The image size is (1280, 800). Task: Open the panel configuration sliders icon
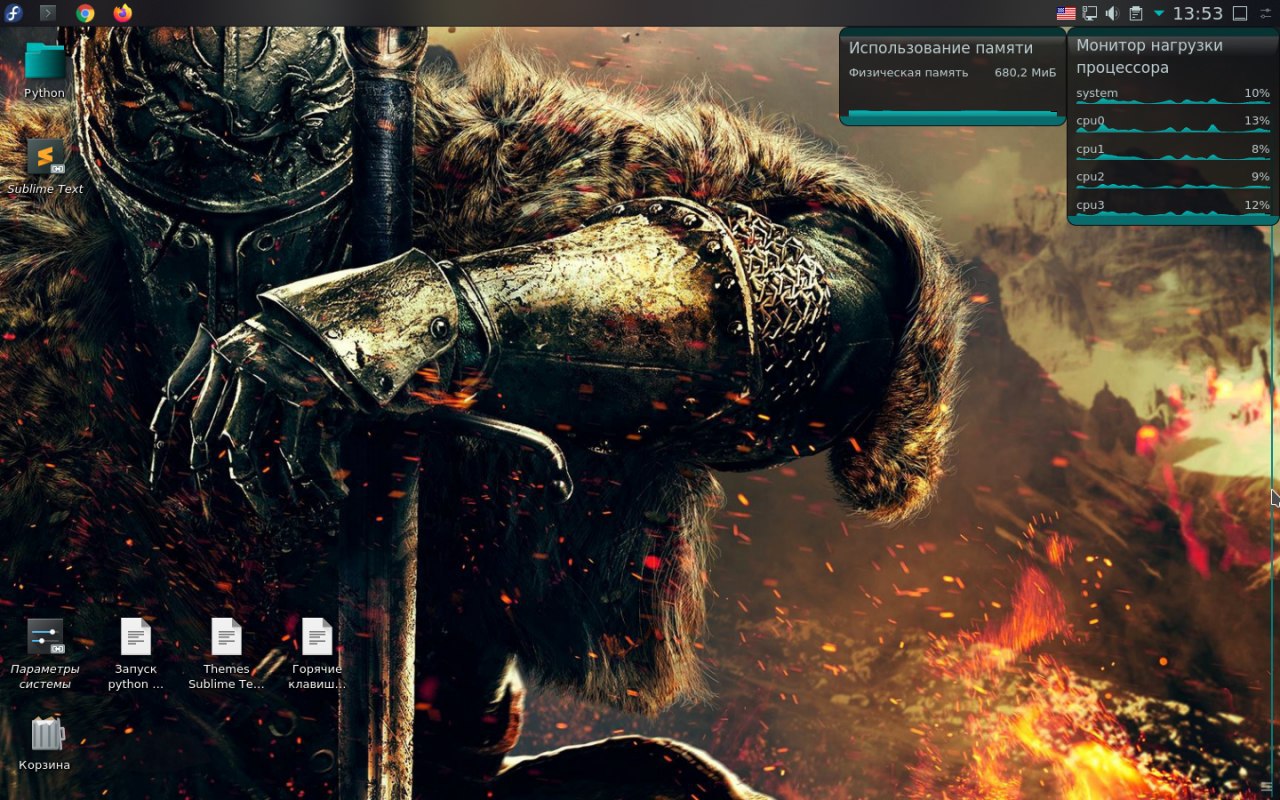pos(1267,14)
